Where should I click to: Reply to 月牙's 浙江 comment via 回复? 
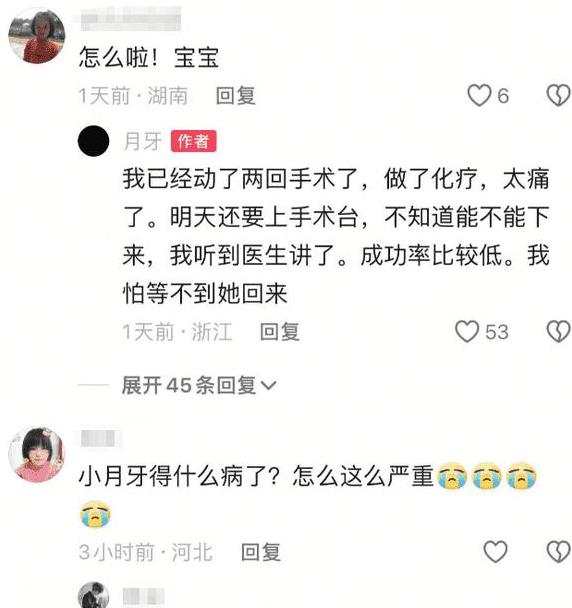280,332
